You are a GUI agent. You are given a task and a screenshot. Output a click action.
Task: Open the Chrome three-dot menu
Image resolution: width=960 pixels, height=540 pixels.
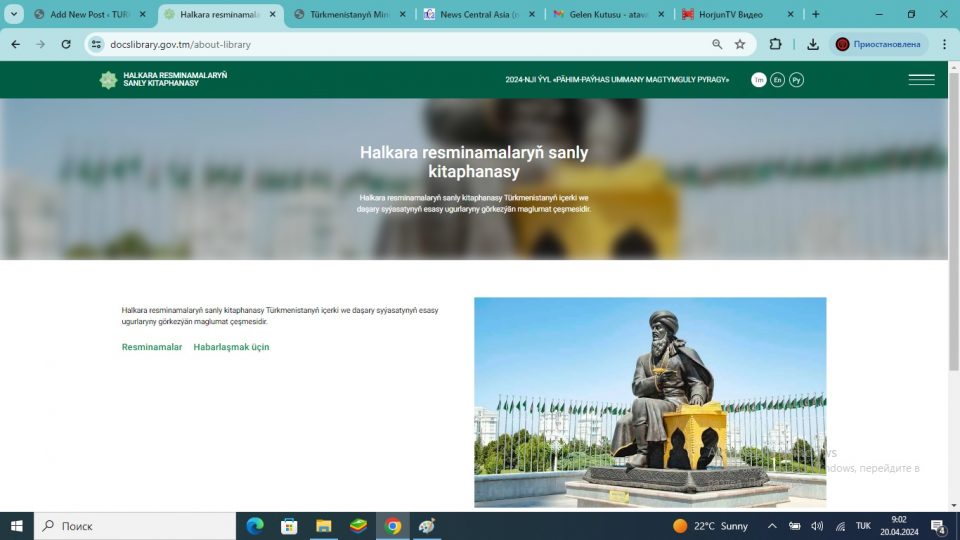point(944,44)
